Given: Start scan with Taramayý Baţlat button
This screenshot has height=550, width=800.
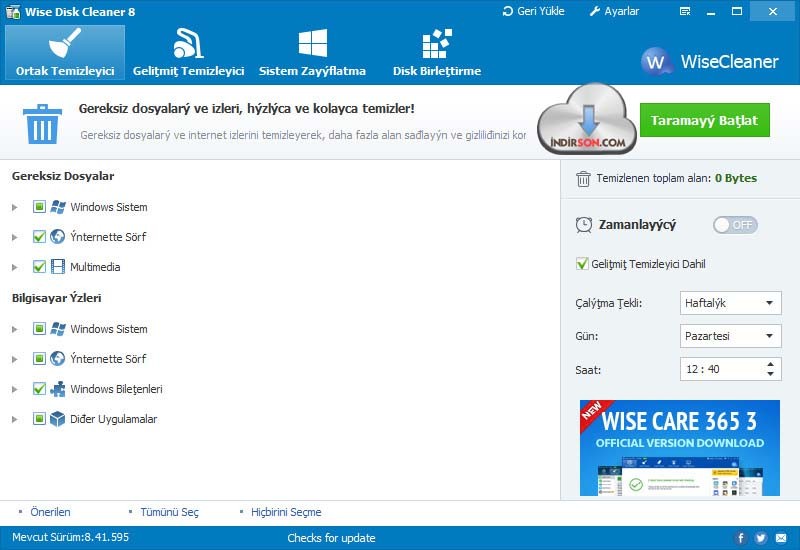Looking at the screenshot, I should click(x=705, y=120).
